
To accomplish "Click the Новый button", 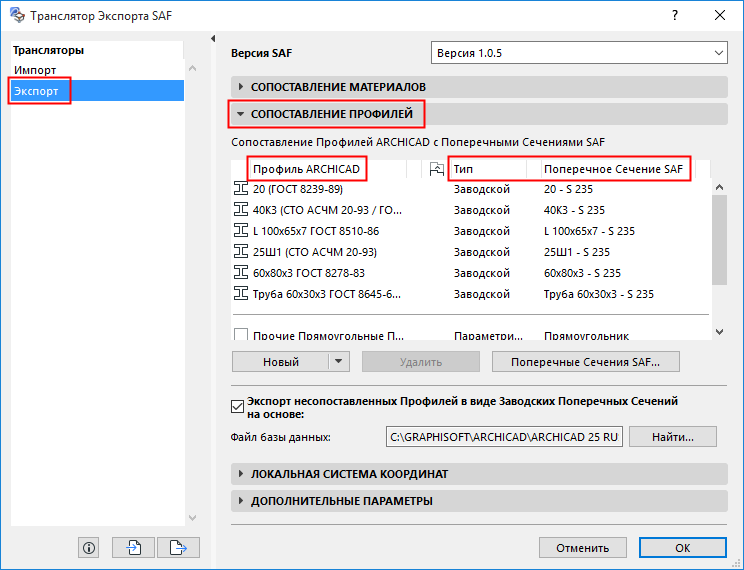I will pos(280,362).
